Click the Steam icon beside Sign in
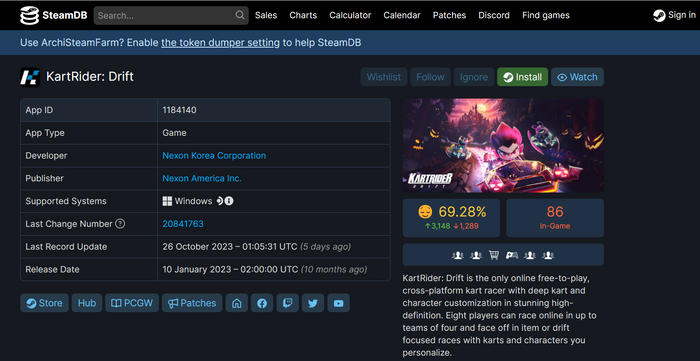Screen dimensions: 700x361 point(659,16)
